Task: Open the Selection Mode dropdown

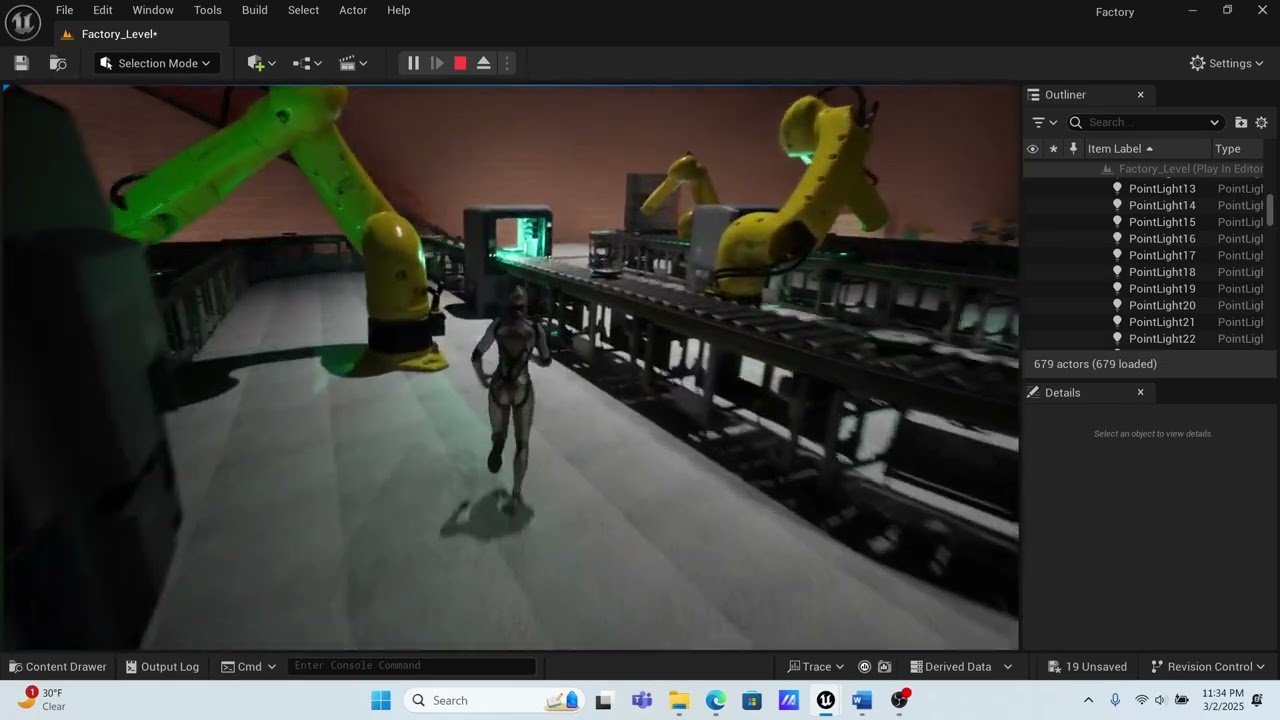Action: (156, 63)
